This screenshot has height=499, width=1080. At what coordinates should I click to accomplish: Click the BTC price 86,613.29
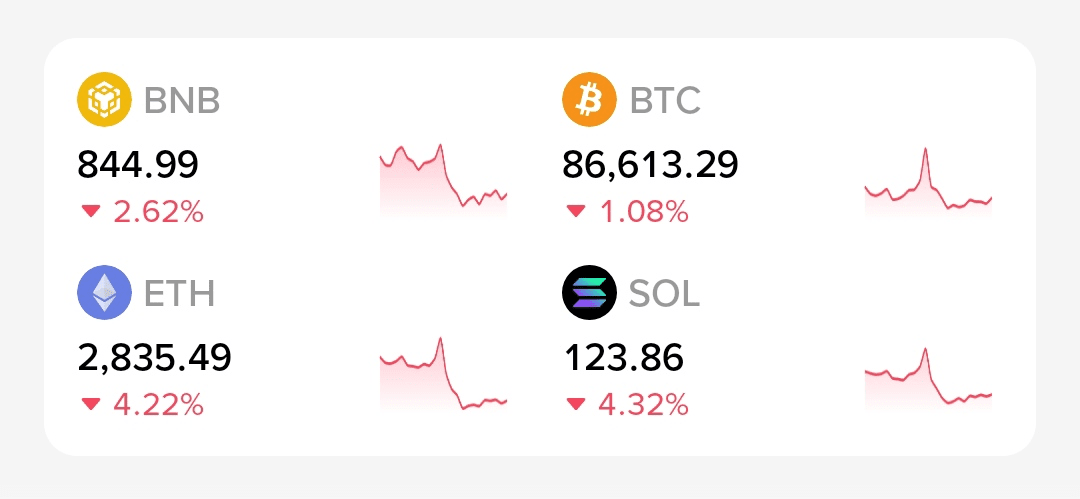pos(650,166)
